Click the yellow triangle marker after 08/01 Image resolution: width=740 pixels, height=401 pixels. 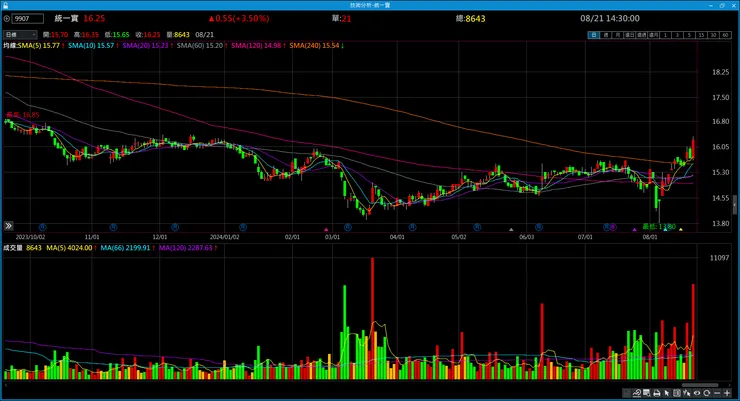point(681,230)
